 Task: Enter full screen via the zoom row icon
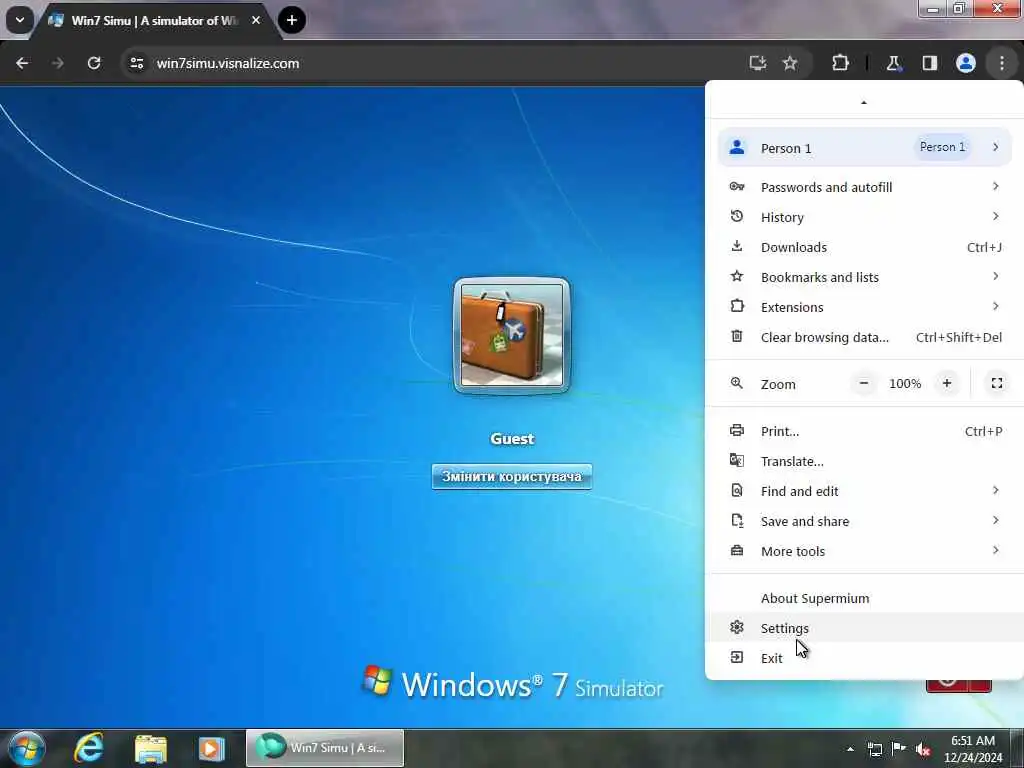(x=997, y=383)
